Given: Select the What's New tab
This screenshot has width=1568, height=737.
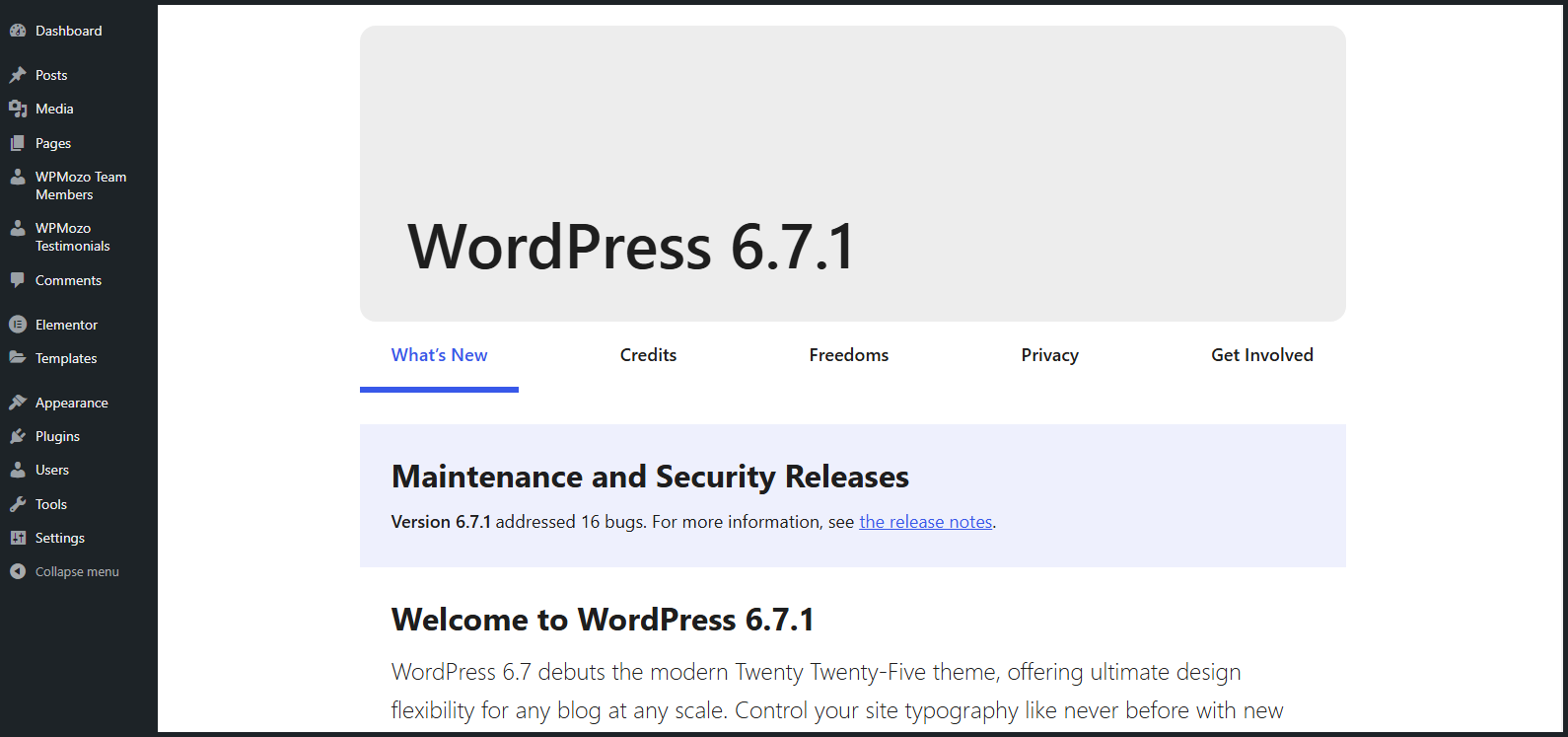Looking at the screenshot, I should 439,355.
